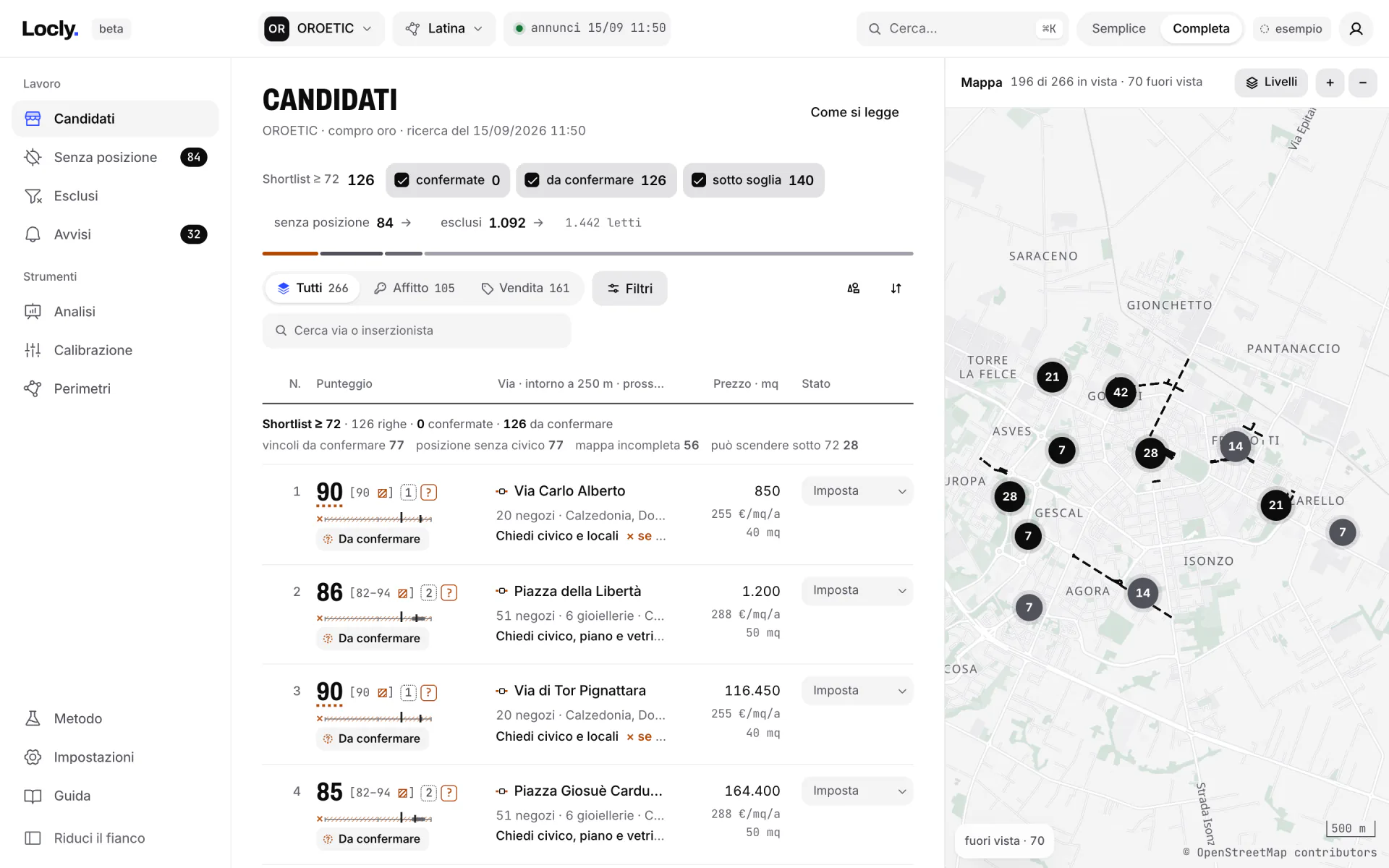
Task: Open Imposta dropdown for Via di Tor Pignattara
Action: [x=857, y=691]
